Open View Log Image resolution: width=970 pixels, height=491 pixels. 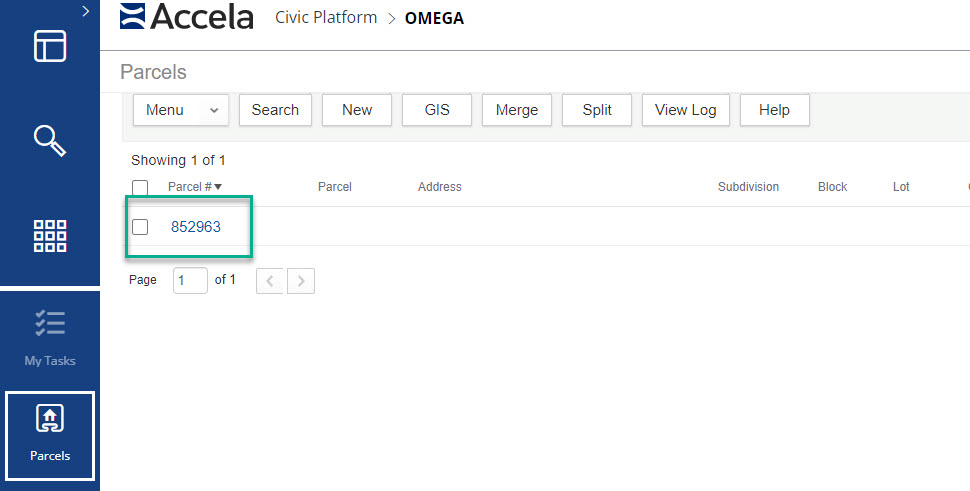click(x=685, y=110)
